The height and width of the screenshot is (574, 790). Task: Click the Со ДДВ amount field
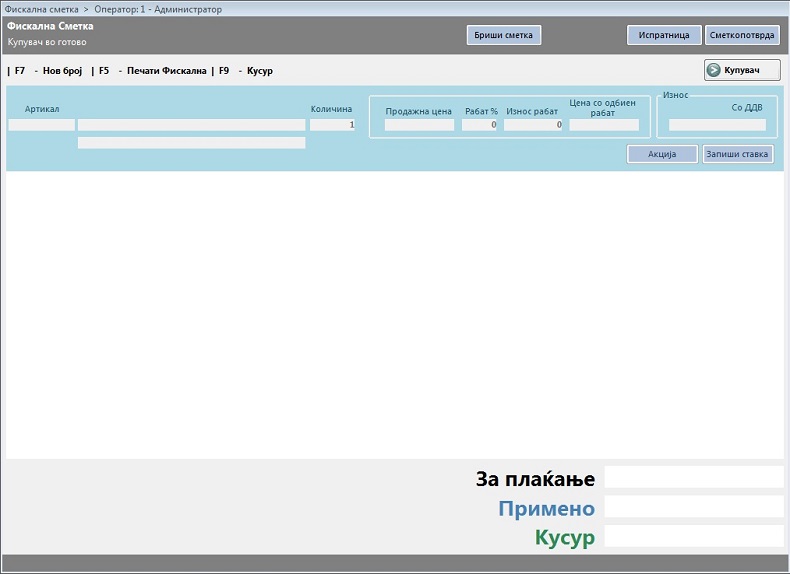[717, 125]
